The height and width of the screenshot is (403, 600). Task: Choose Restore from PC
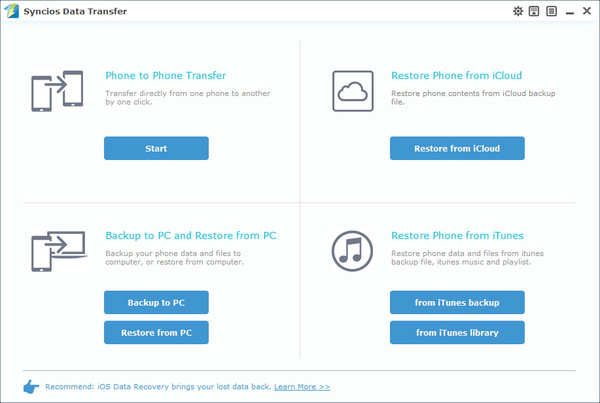tap(155, 332)
